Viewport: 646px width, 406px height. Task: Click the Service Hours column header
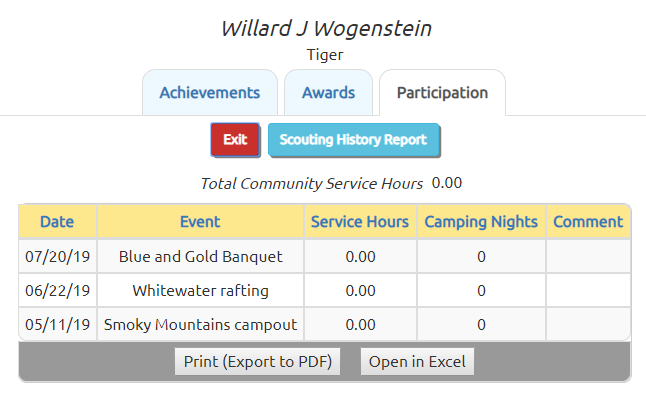click(360, 222)
